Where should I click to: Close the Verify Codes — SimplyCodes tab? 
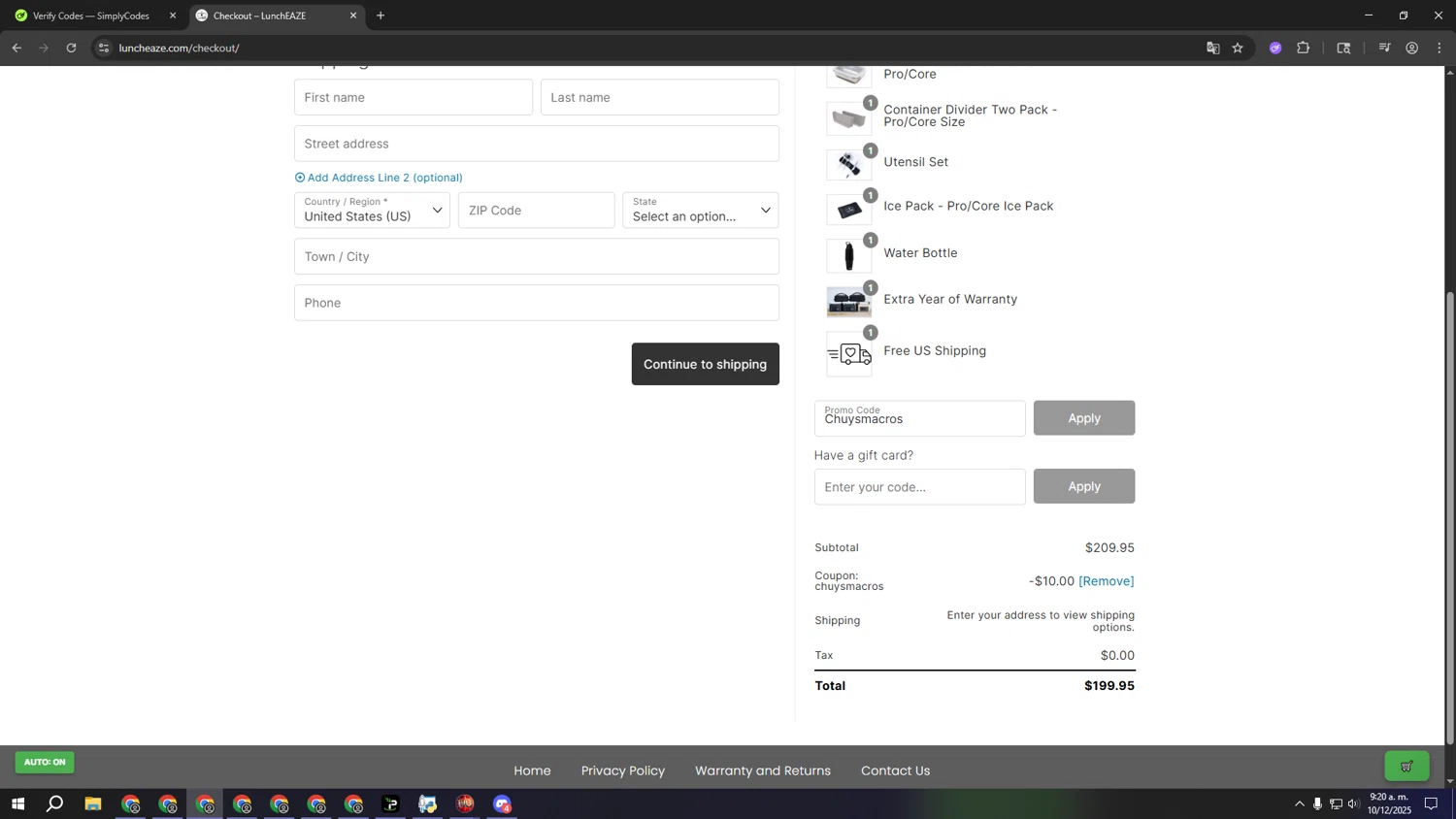[173, 16]
